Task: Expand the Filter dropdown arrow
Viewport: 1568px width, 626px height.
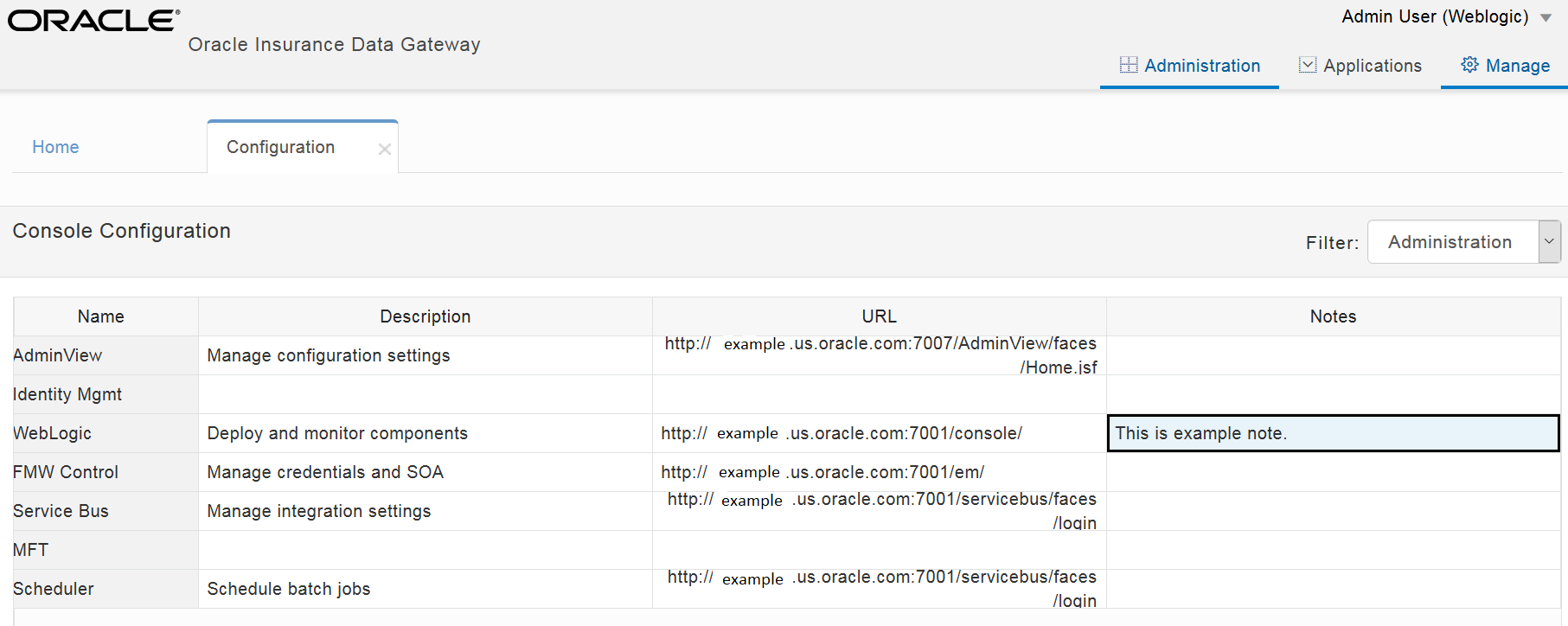Action: point(1550,241)
